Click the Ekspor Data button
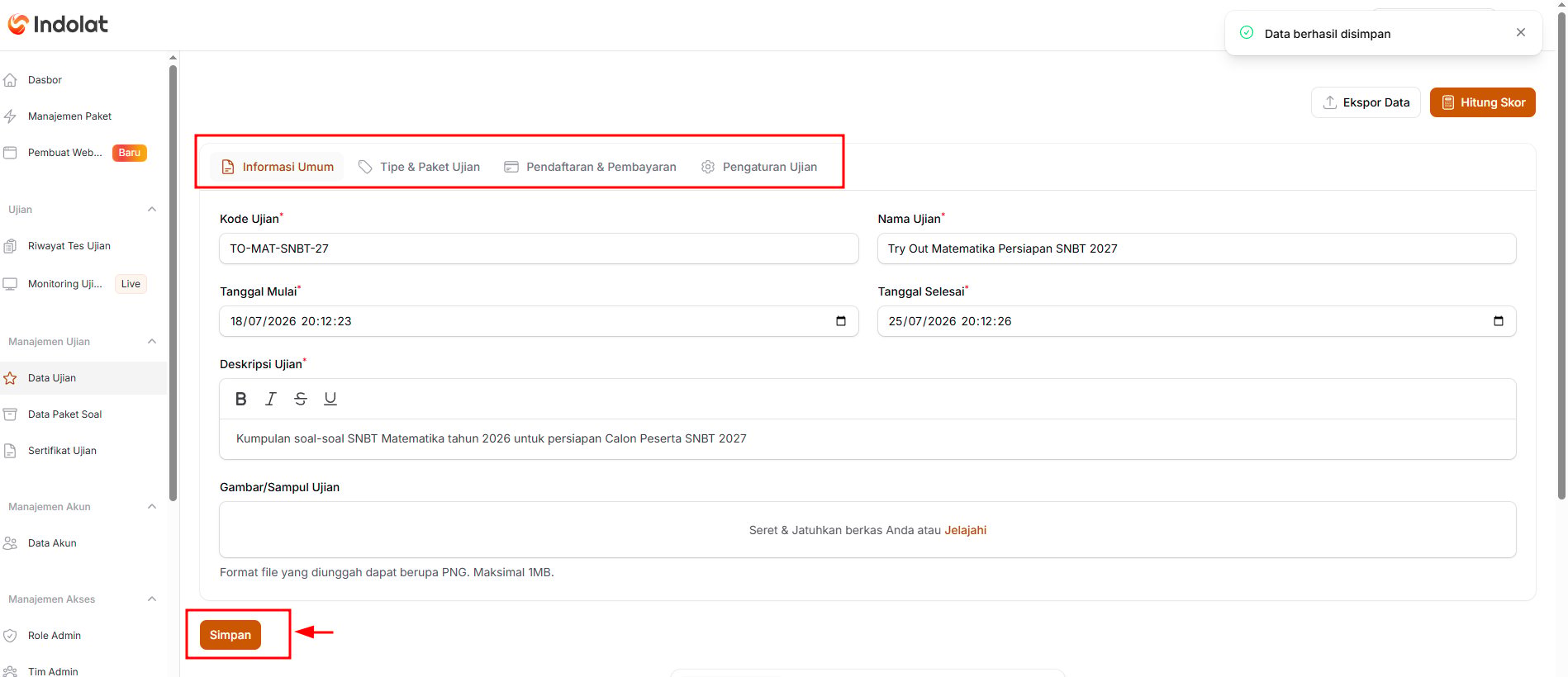 (1366, 102)
